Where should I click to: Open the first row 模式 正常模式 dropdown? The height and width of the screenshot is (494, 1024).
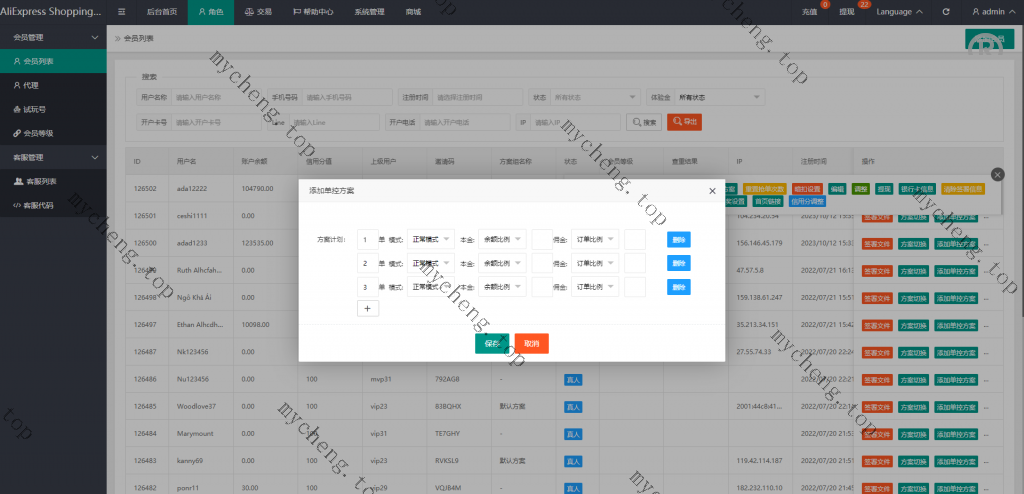click(x=431, y=240)
